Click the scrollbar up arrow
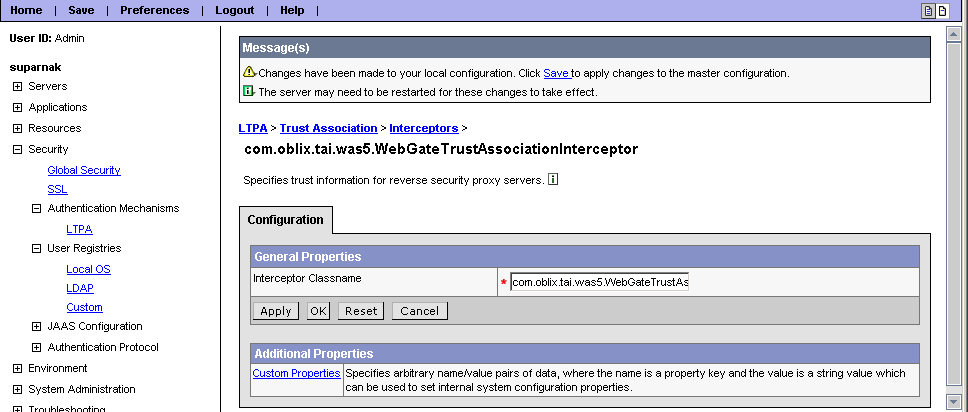968x412 pixels. [x=954, y=33]
